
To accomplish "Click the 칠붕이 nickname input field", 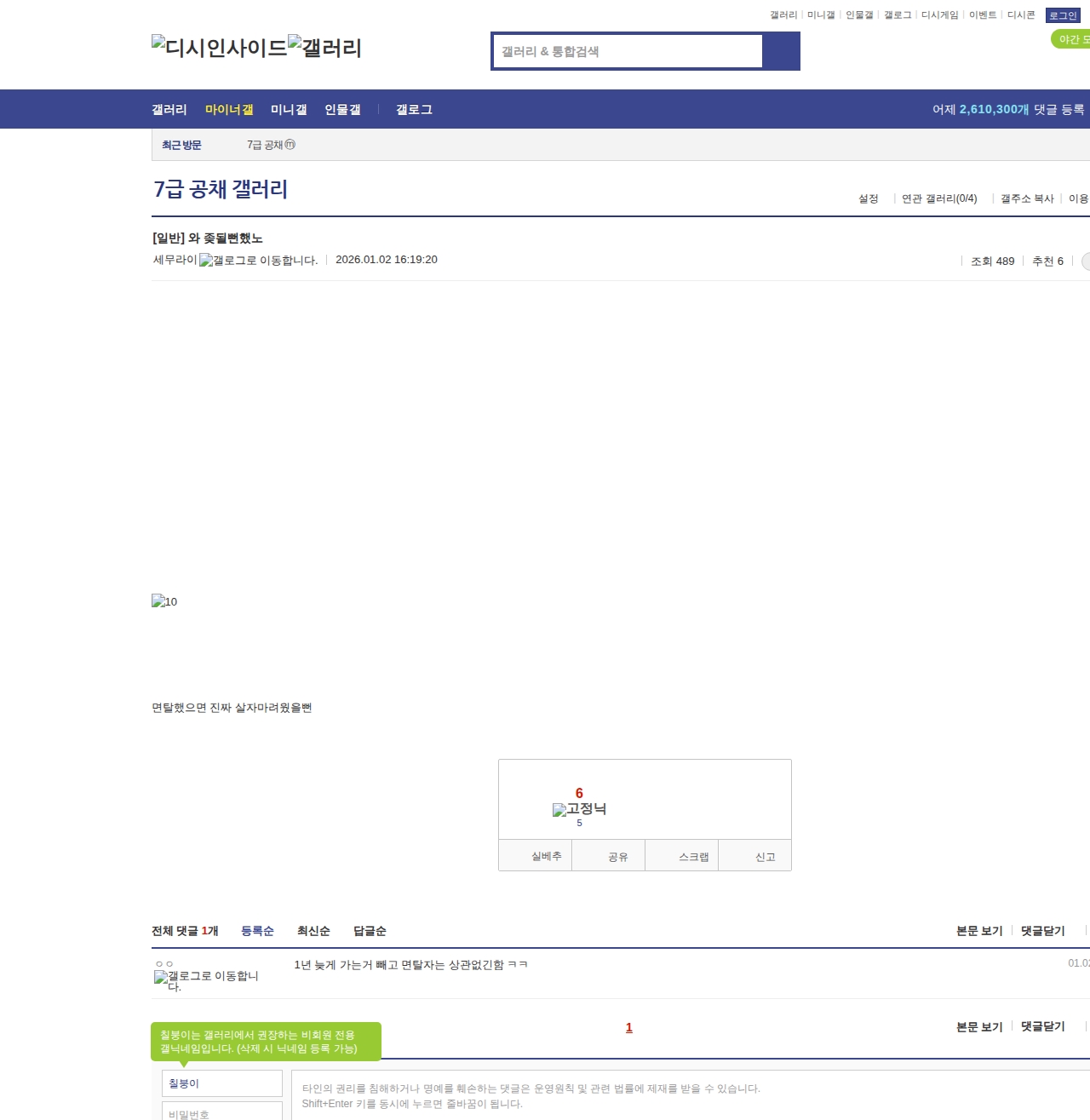I will 222,1083.
